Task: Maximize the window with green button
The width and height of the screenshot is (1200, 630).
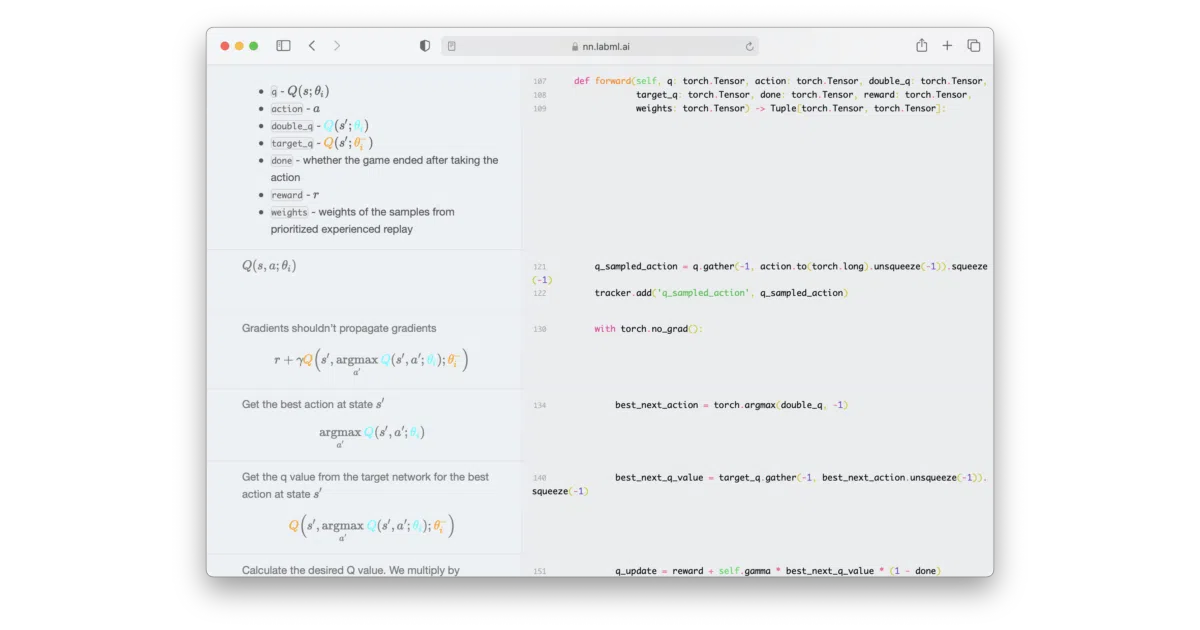Action: click(254, 46)
